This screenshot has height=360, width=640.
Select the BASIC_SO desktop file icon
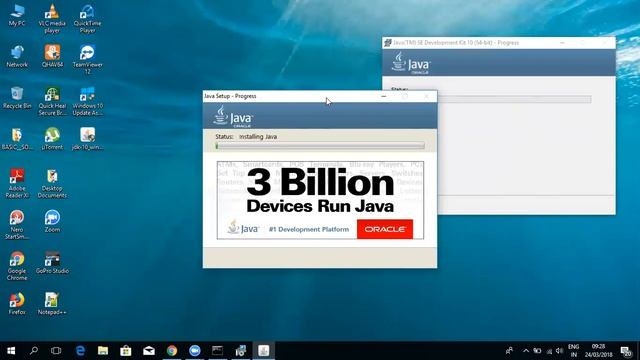17,139
